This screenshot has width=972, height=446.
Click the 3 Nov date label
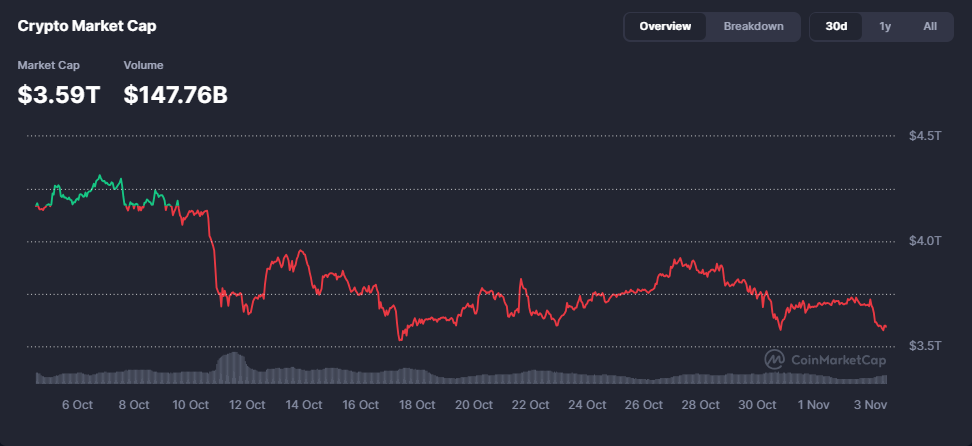[x=870, y=405]
